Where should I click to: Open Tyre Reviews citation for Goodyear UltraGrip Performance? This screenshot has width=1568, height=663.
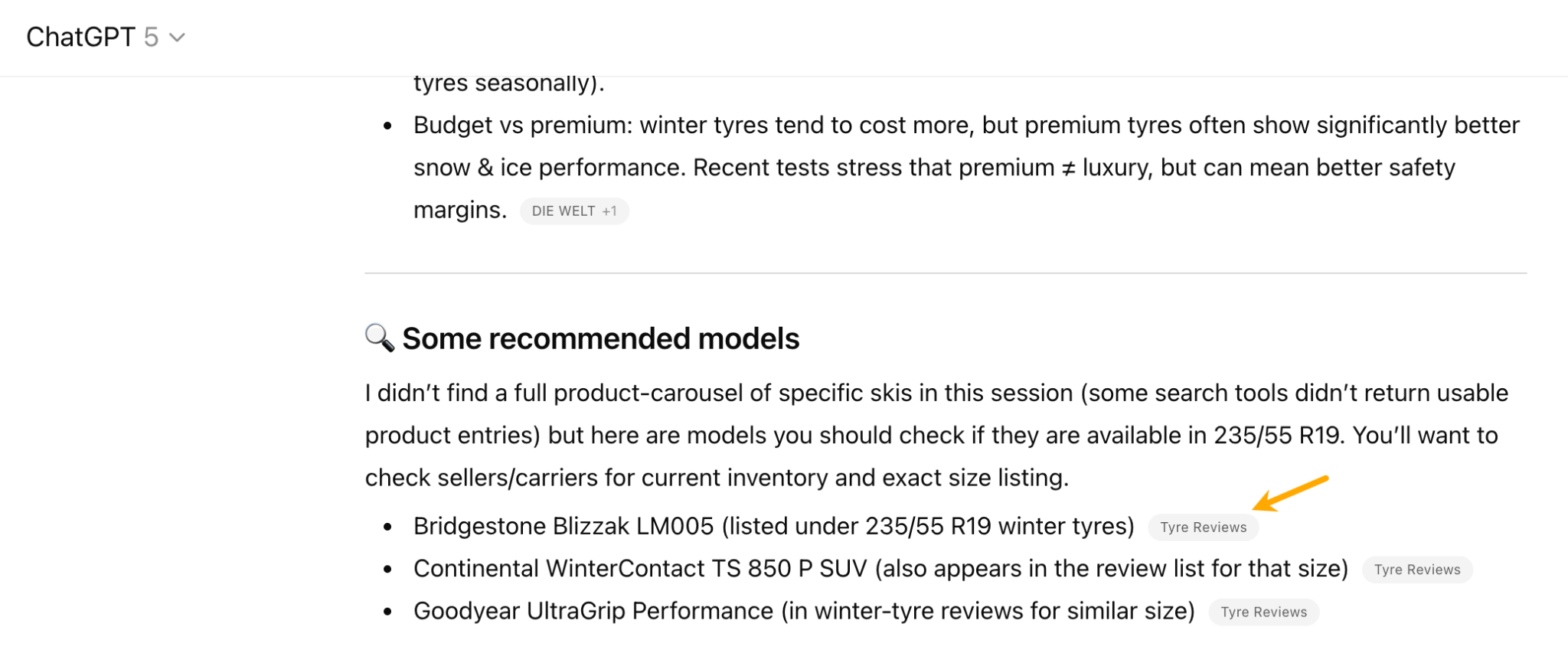(1263, 612)
